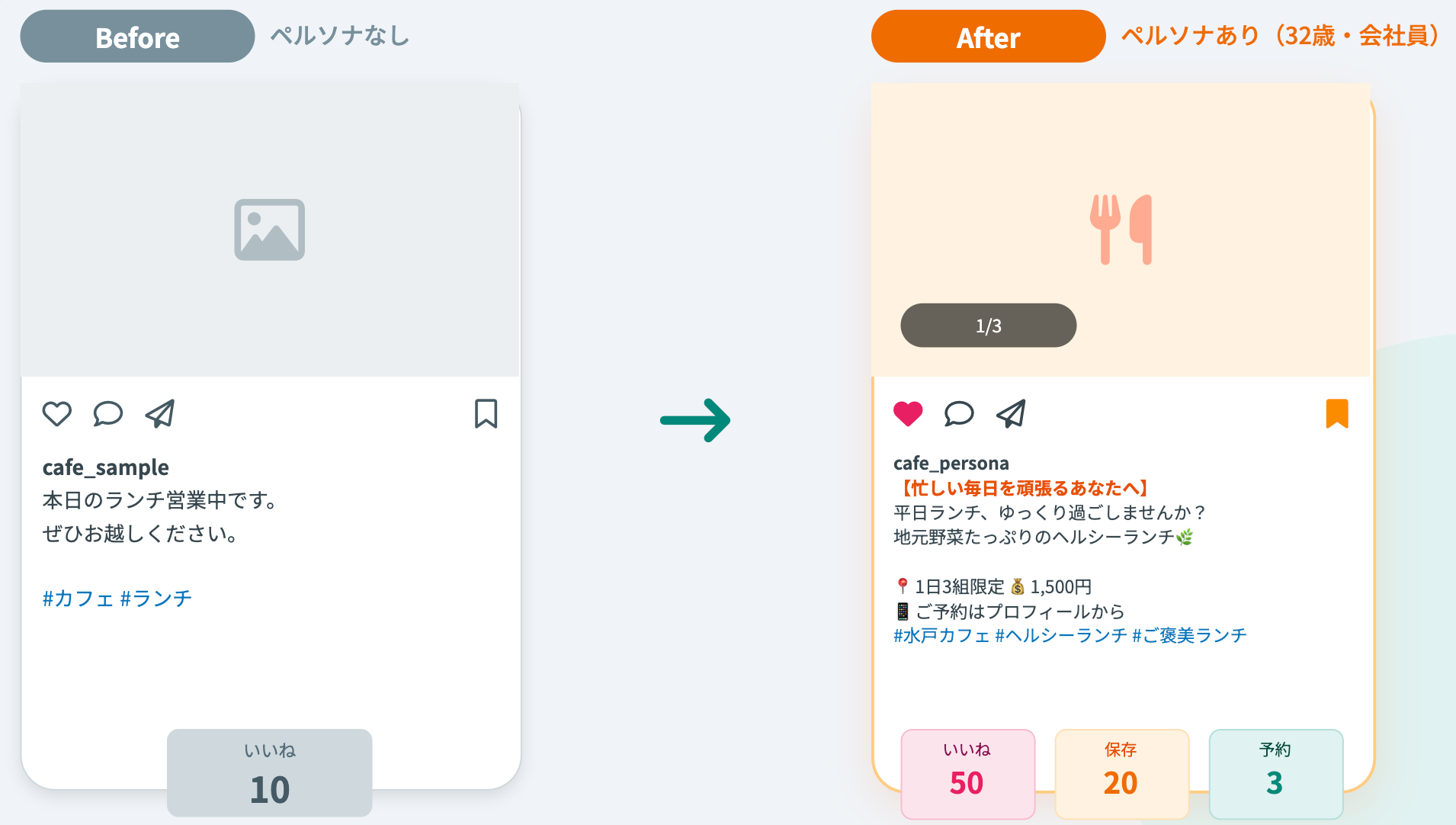The image size is (1456, 825).
Task: Click the 予約 3 stat box
Action: (x=1275, y=773)
